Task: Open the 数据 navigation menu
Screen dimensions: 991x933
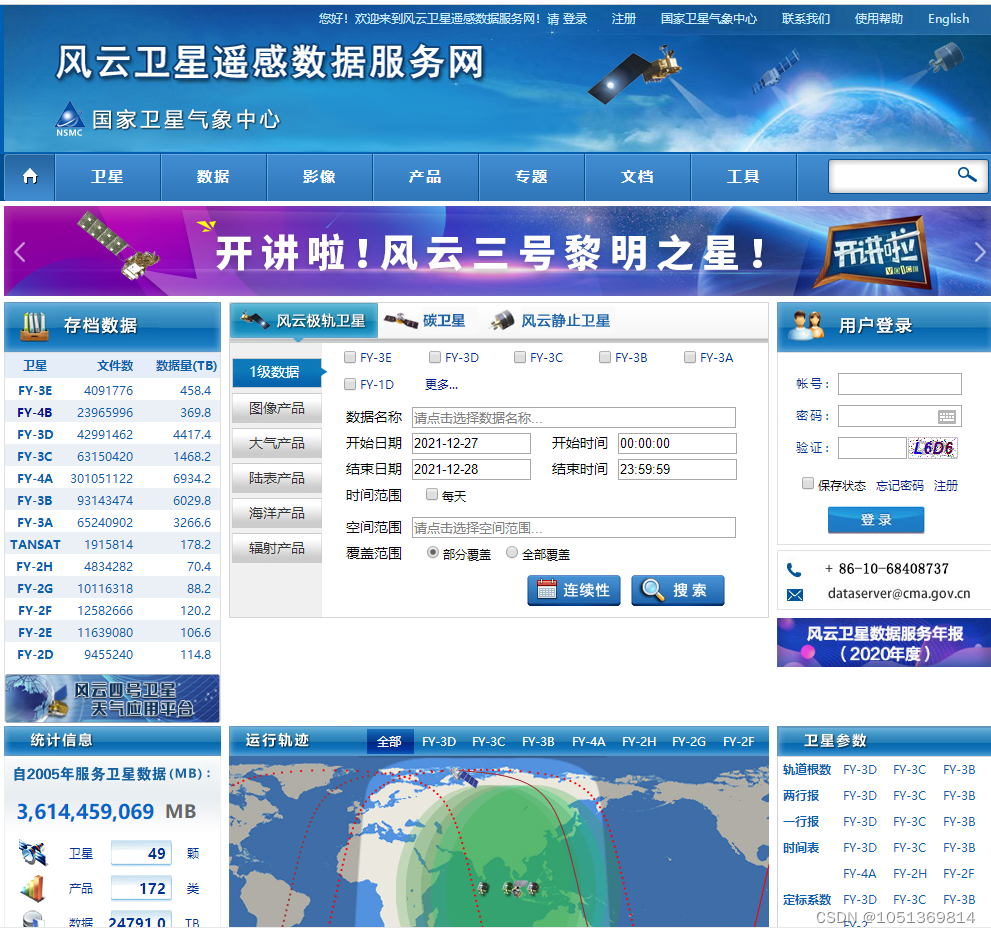Action: [x=214, y=177]
